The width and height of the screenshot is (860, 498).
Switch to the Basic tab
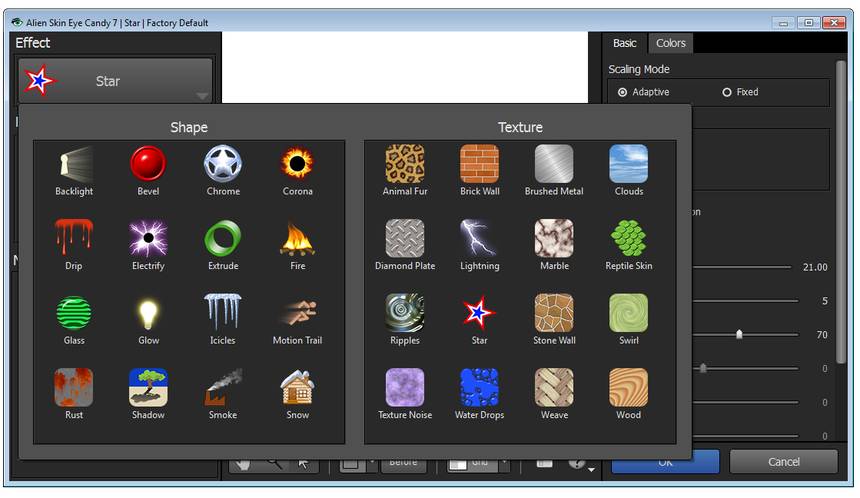pyautogui.click(x=624, y=43)
